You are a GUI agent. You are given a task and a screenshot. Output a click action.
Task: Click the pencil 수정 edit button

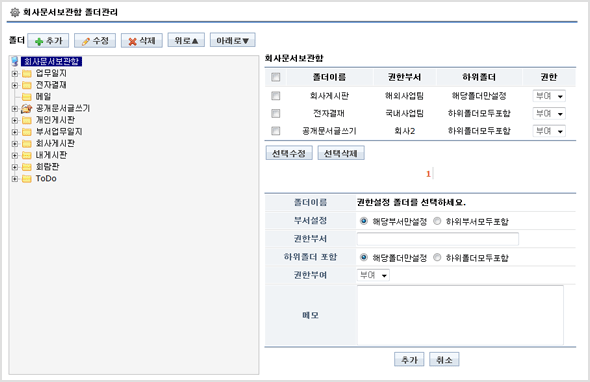pyautogui.click(x=95, y=41)
